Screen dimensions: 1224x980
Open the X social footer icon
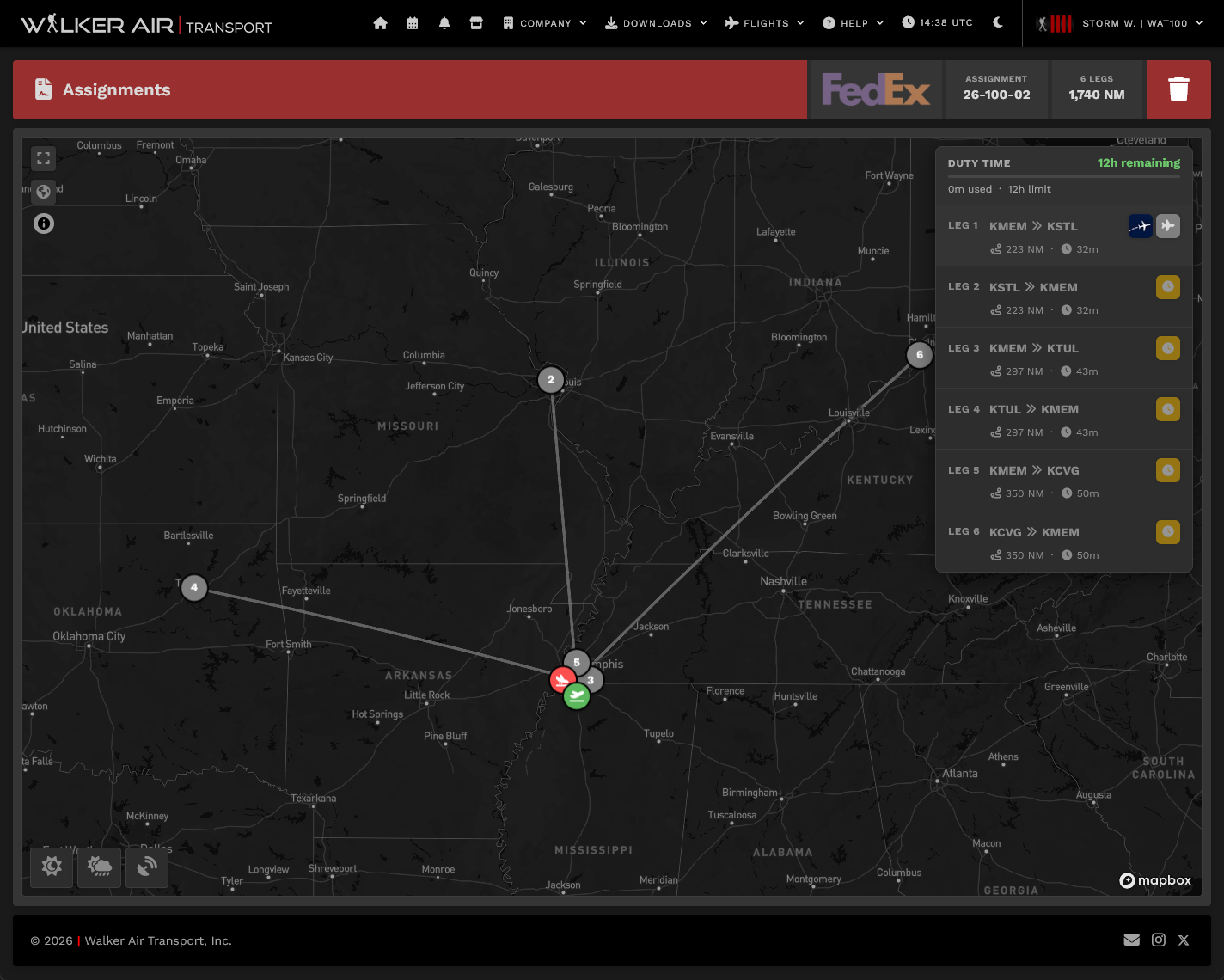click(1184, 940)
